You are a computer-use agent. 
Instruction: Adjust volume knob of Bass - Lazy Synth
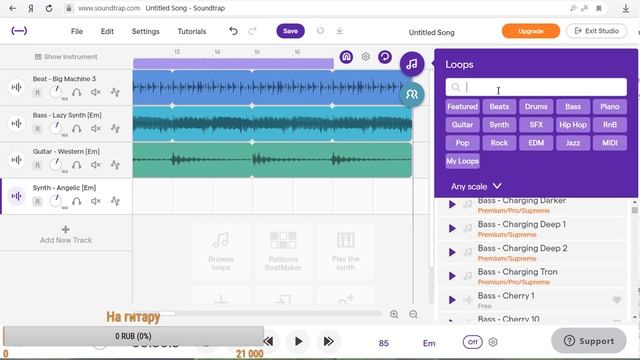(56, 128)
